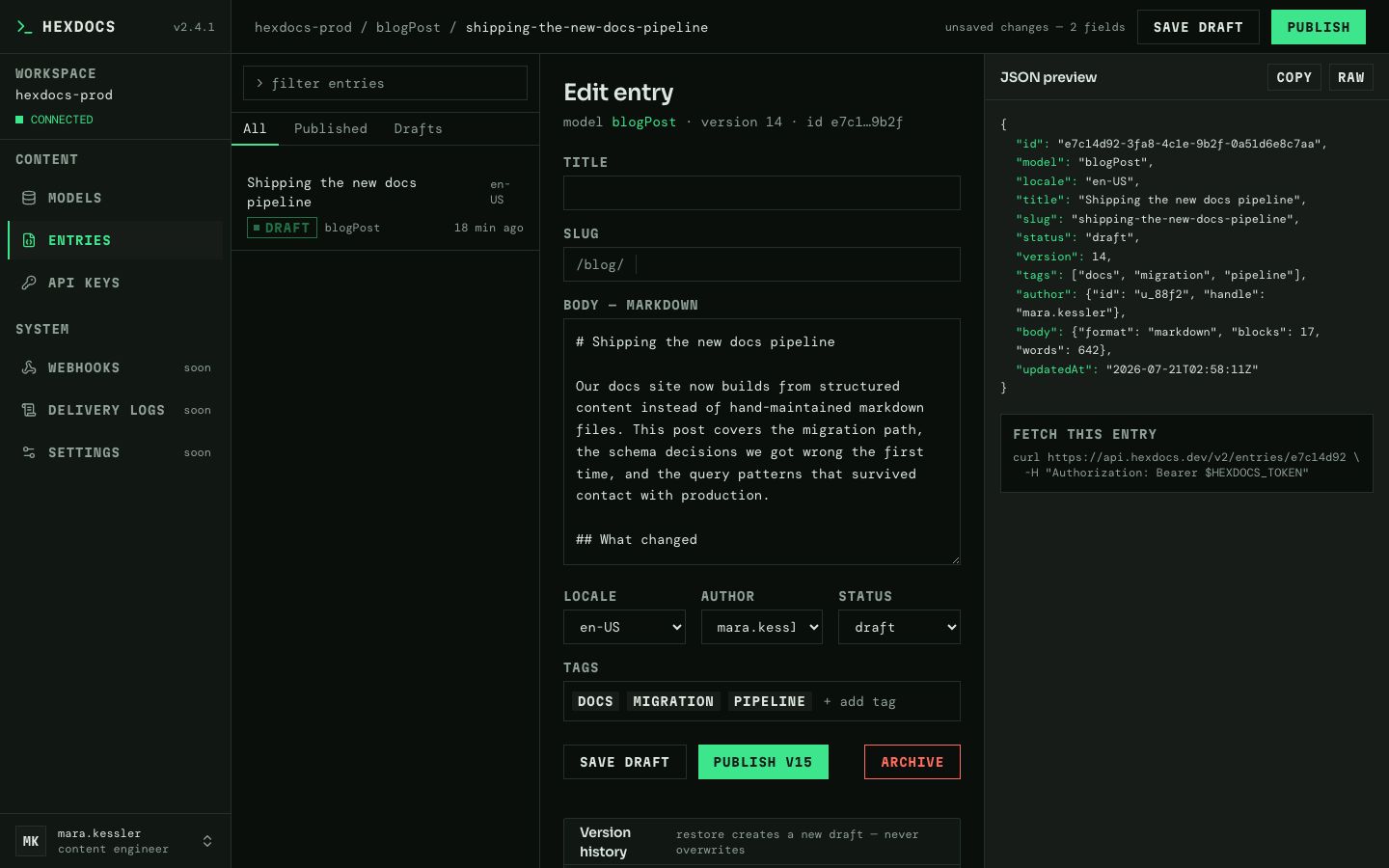Click the API Keys key icon
Screen dimensions: 1389x868
(29, 283)
